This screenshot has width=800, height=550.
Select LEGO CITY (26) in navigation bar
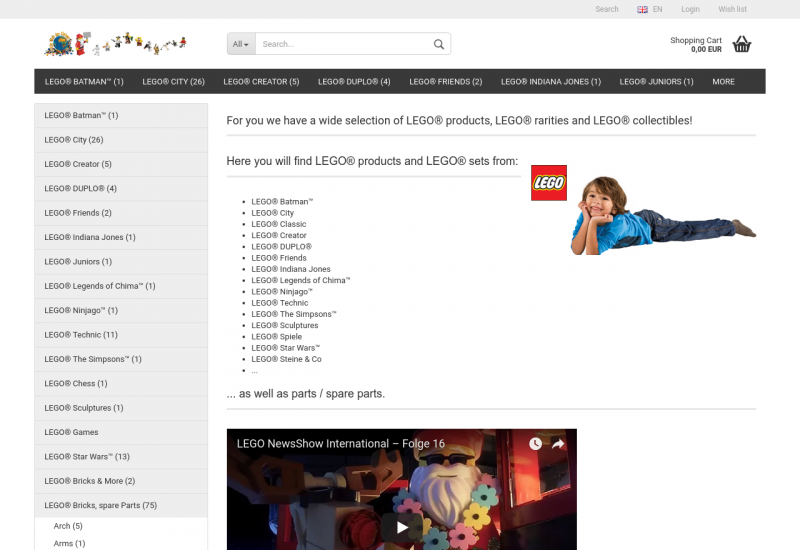tap(173, 82)
